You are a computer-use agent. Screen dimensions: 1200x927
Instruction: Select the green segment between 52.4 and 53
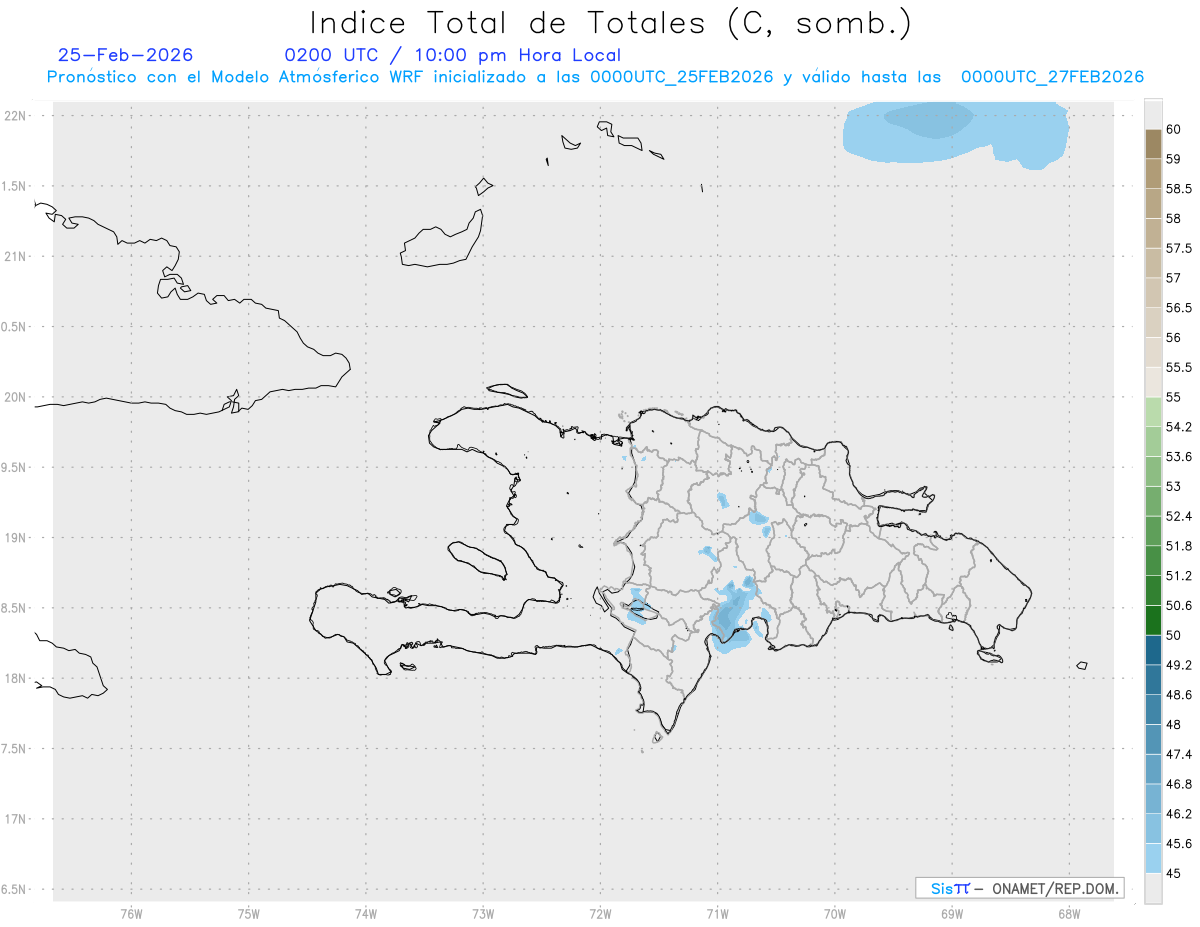(x=1153, y=501)
